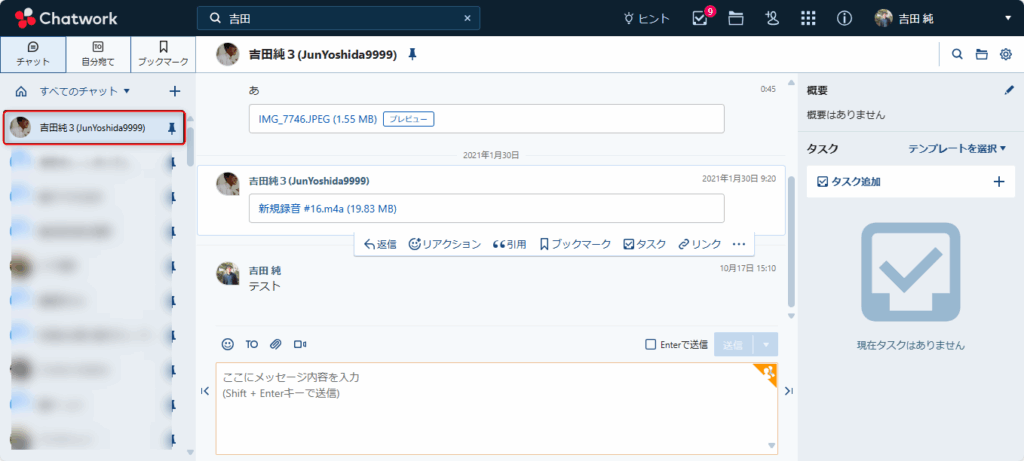Open the テンプレートを選択 dropdown
This screenshot has width=1024, height=461.
coord(956,148)
